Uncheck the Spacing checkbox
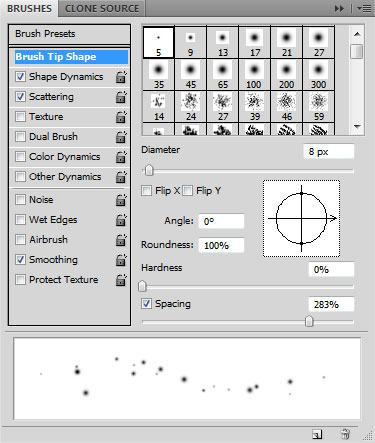 click(x=146, y=304)
